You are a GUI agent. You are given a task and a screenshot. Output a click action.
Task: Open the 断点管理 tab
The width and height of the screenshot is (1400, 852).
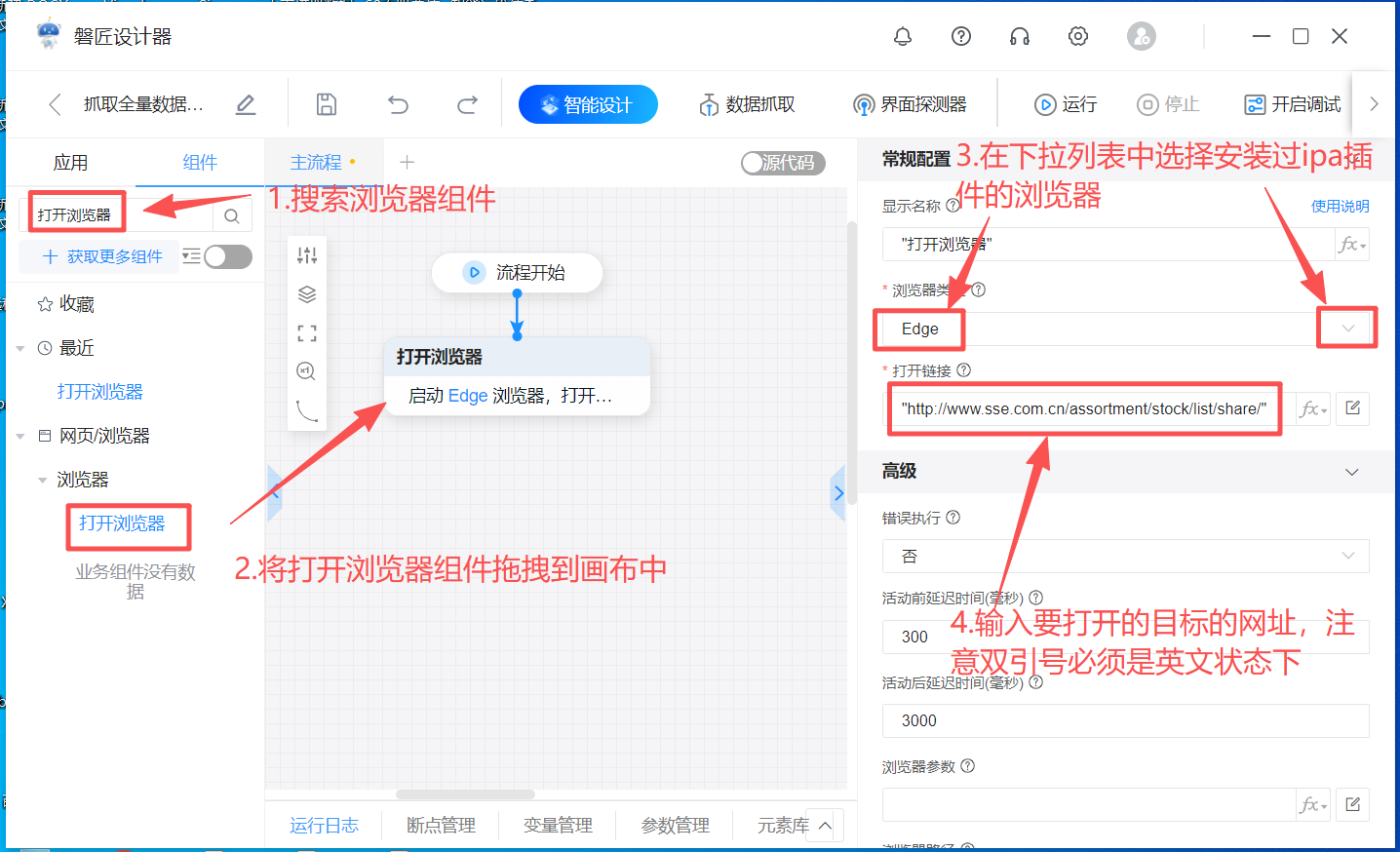pos(441,826)
